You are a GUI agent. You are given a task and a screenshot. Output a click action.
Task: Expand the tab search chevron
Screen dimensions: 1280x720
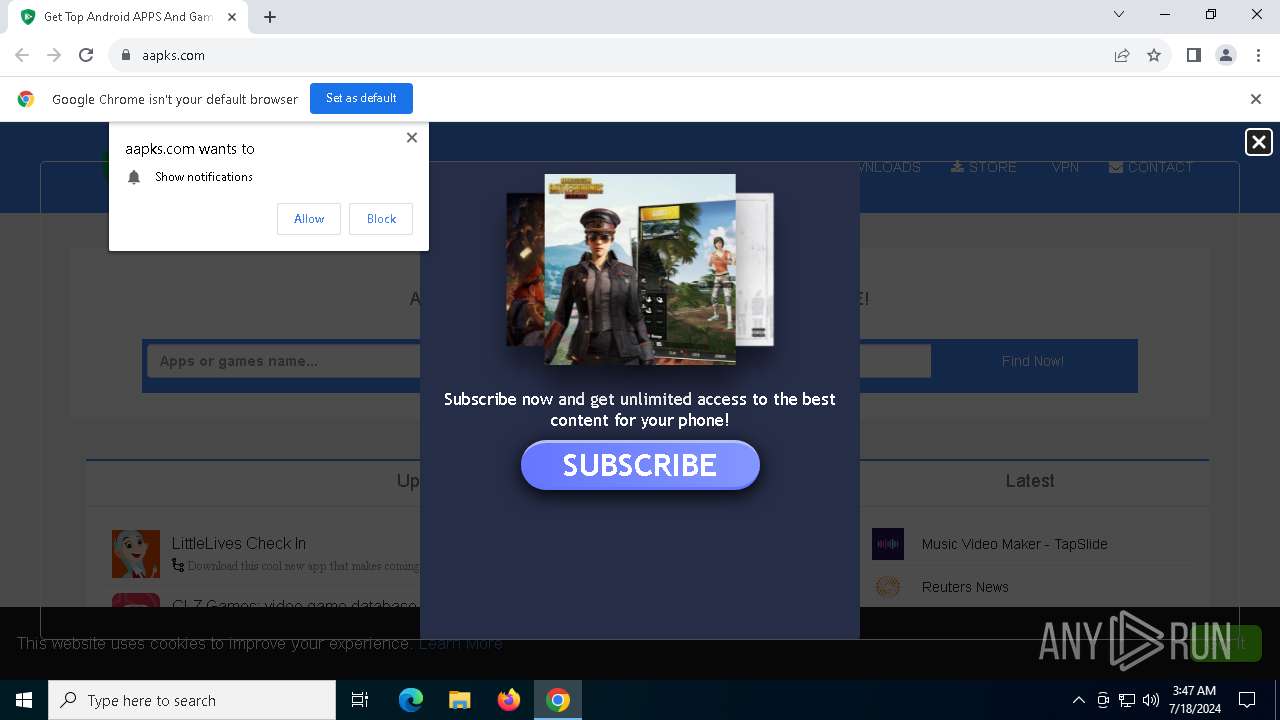[x=1119, y=14]
